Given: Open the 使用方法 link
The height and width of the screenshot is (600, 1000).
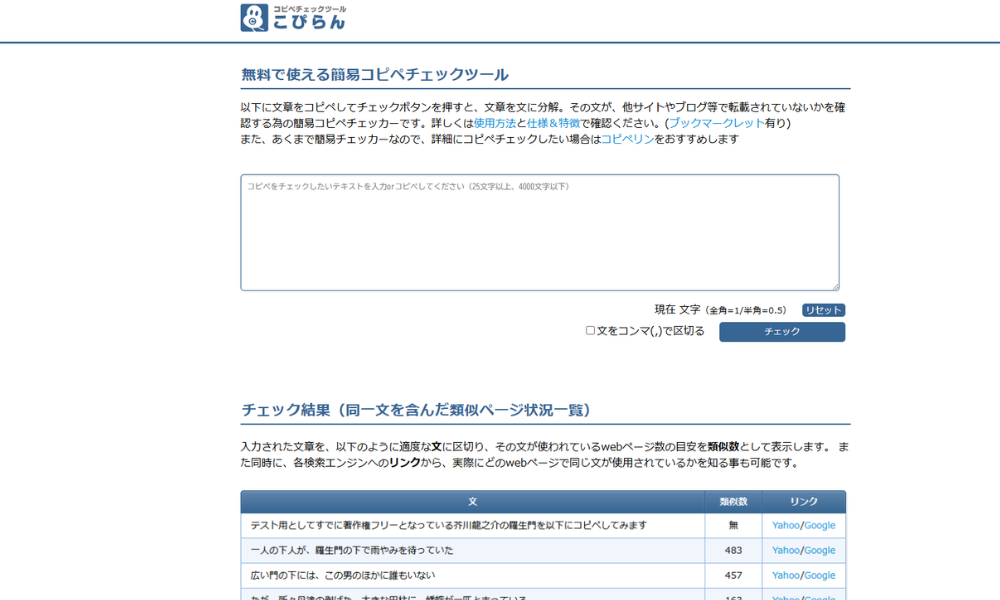Looking at the screenshot, I should click(494, 123).
